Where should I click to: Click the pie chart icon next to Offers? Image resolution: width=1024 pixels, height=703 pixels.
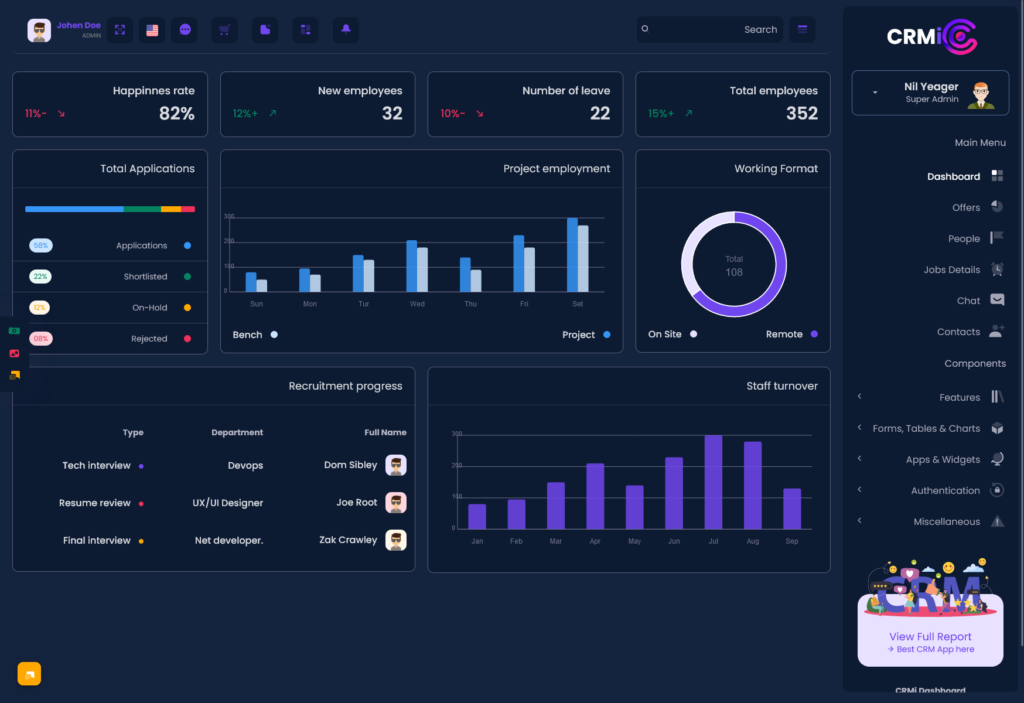(997, 206)
